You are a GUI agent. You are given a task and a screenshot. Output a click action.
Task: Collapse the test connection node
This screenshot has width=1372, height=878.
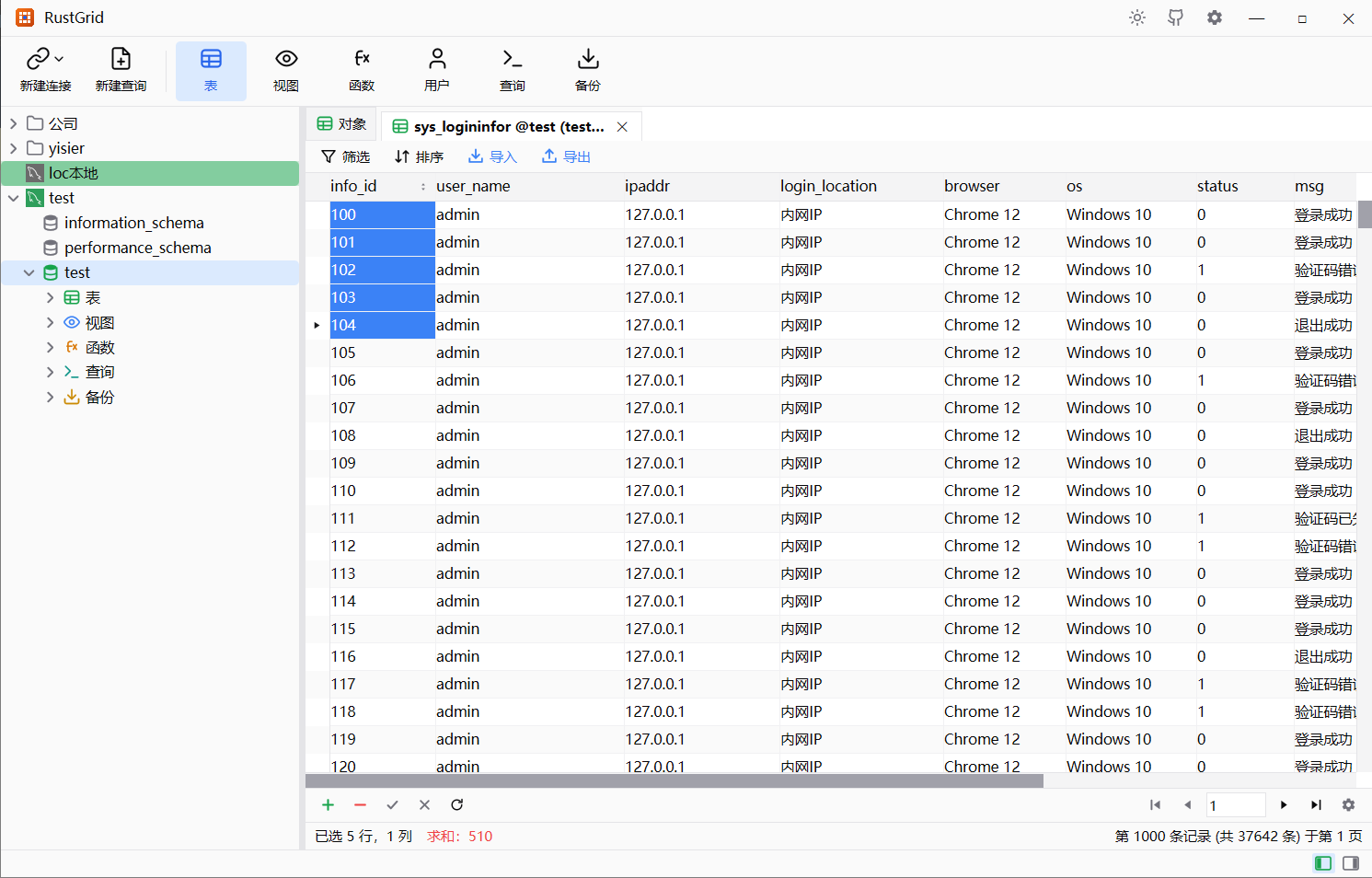[14, 198]
